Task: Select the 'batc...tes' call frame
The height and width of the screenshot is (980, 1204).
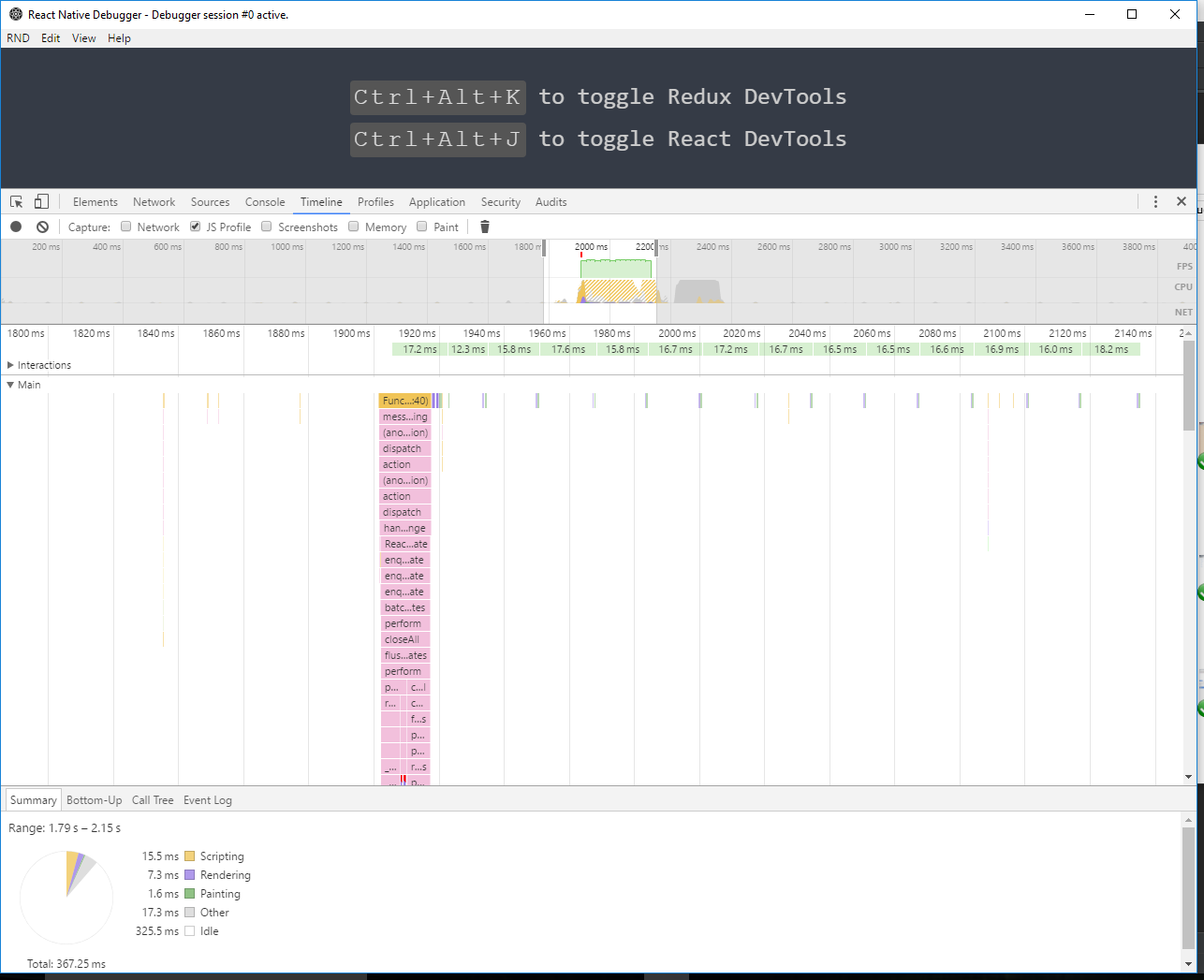Action: click(x=405, y=607)
